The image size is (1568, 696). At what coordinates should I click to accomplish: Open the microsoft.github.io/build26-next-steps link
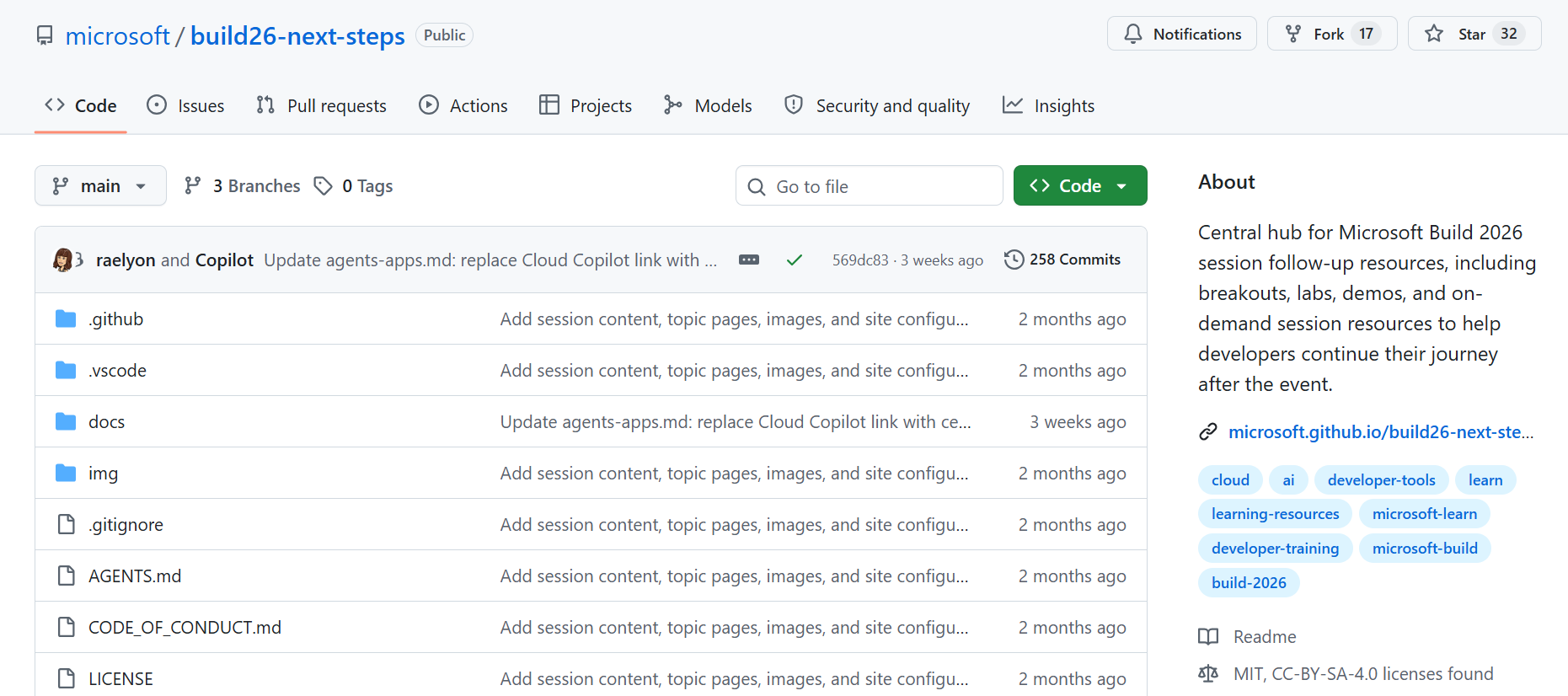(x=1381, y=431)
